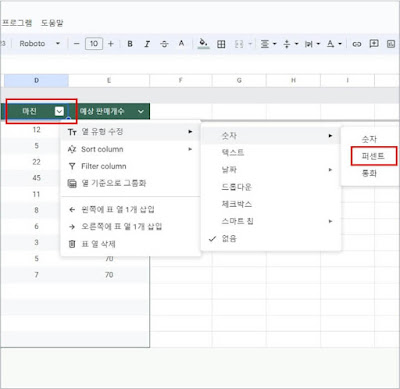Open horizontal align options
Image resolution: width=400 pixels, height=389 pixels.
[x=268, y=44]
